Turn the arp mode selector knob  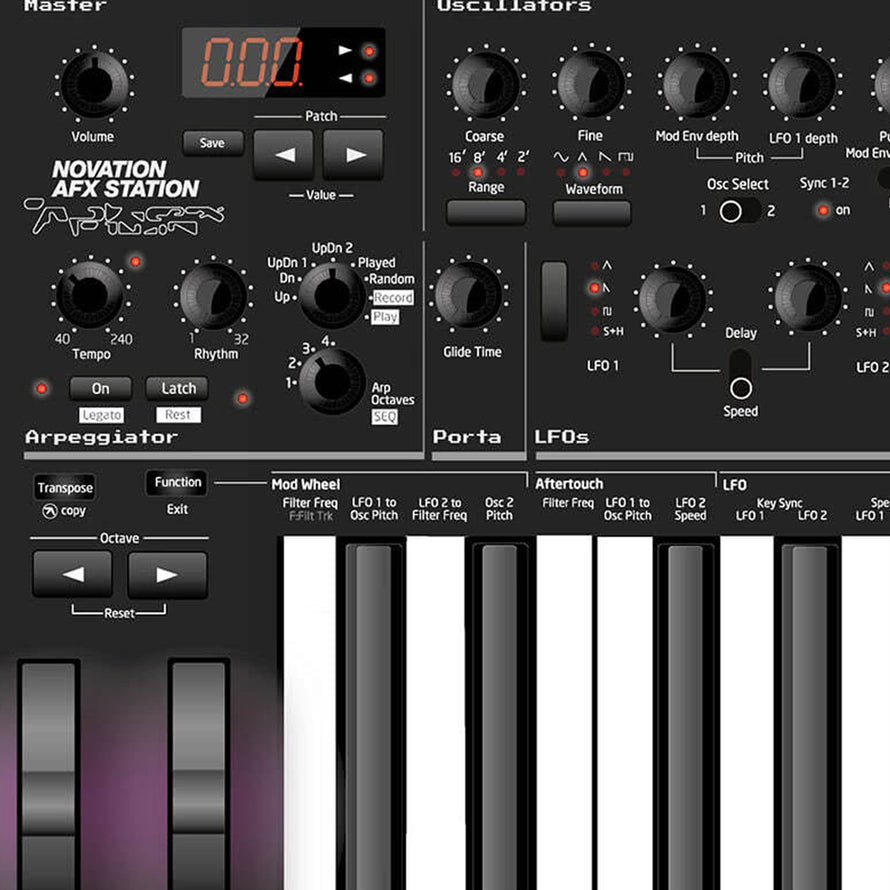pos(332,295)
